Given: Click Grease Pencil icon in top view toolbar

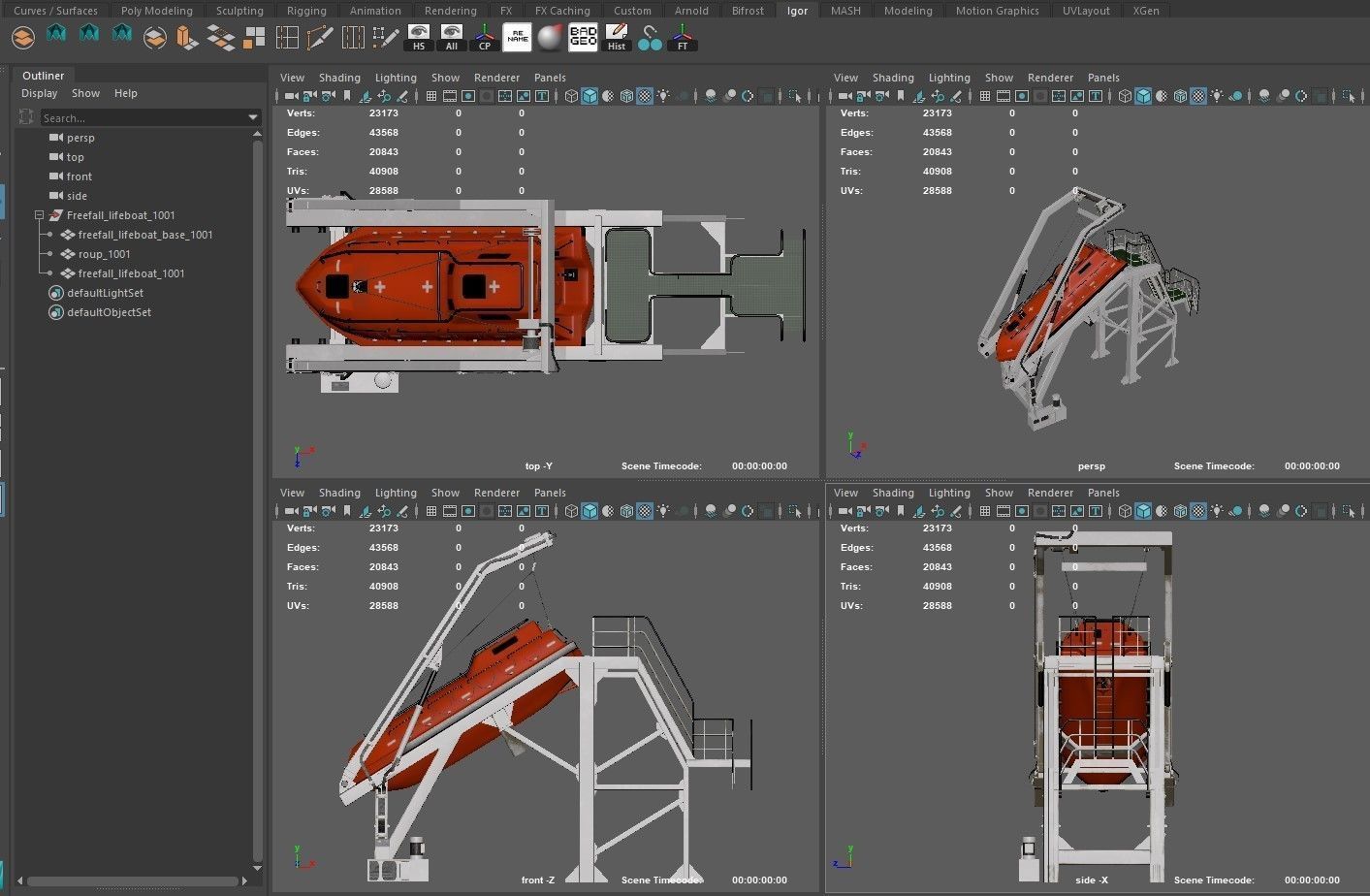Looking at the screenshot, I should (x=403, y=96).
